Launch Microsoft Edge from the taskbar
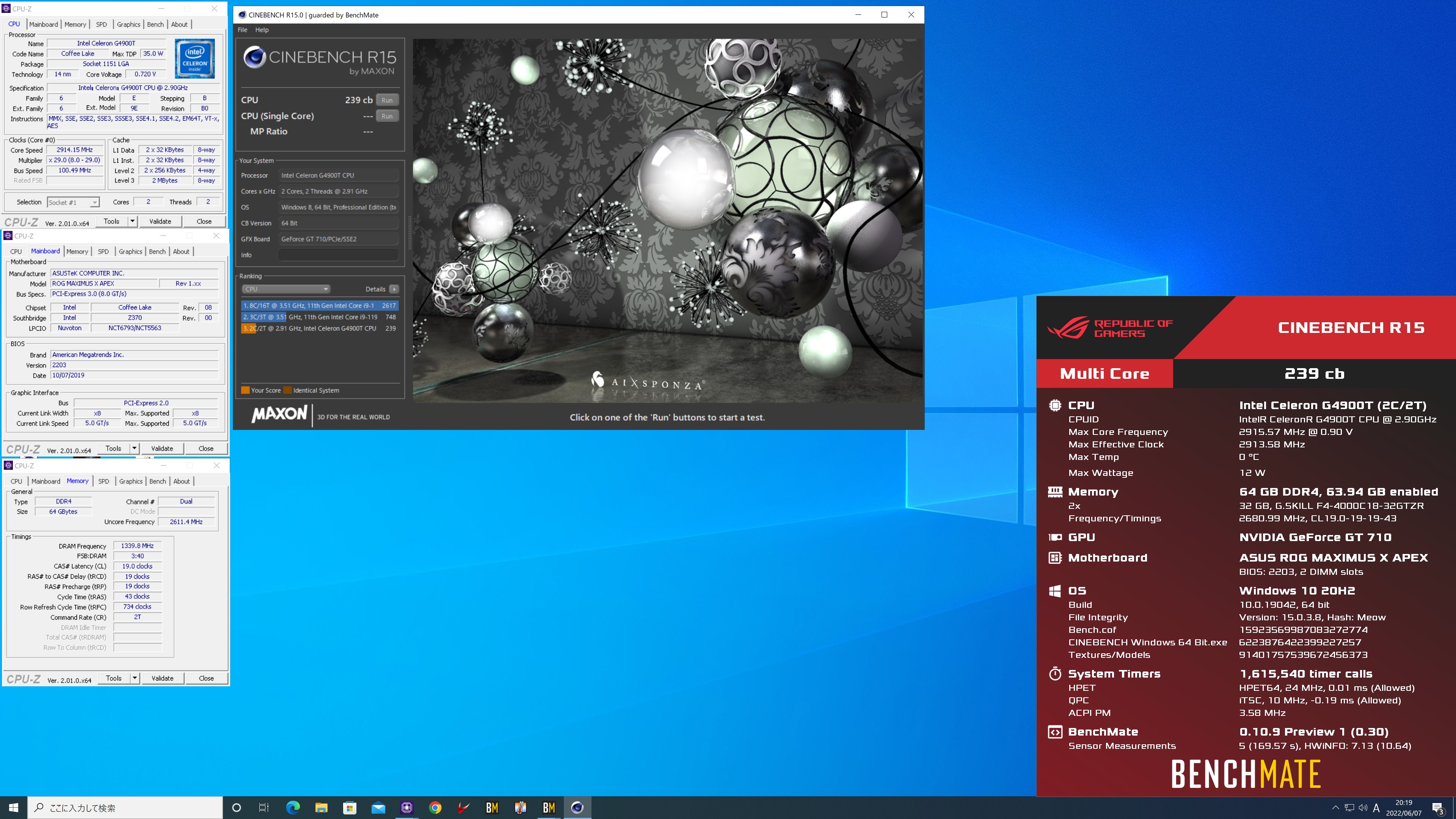 (293, 808)
